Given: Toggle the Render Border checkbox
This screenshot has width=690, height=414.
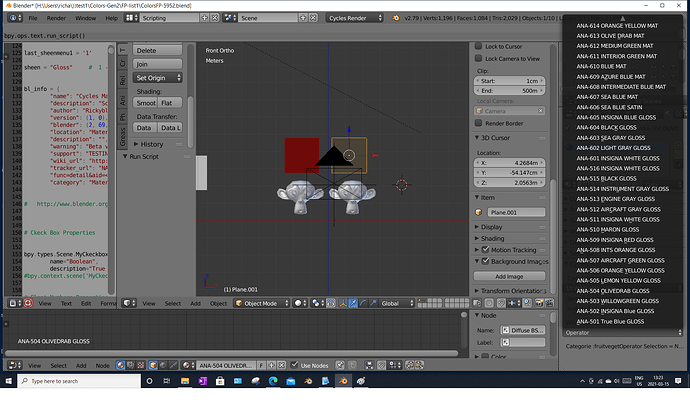Looking at the screenshot, I should (478, 123).
